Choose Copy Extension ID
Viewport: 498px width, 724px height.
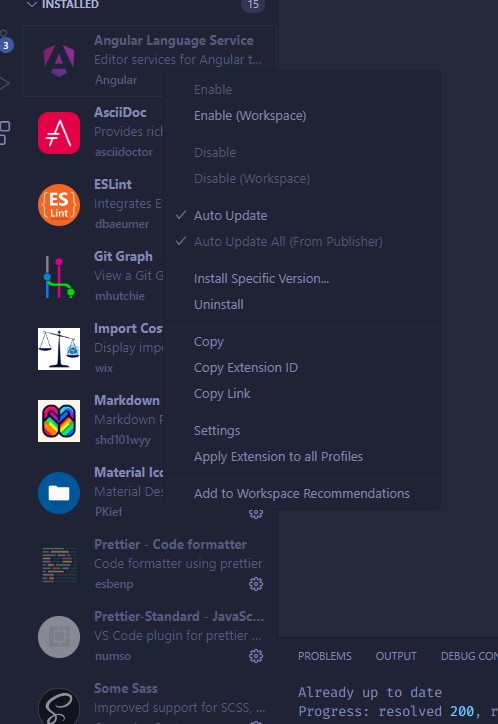[x=246, y=368]
